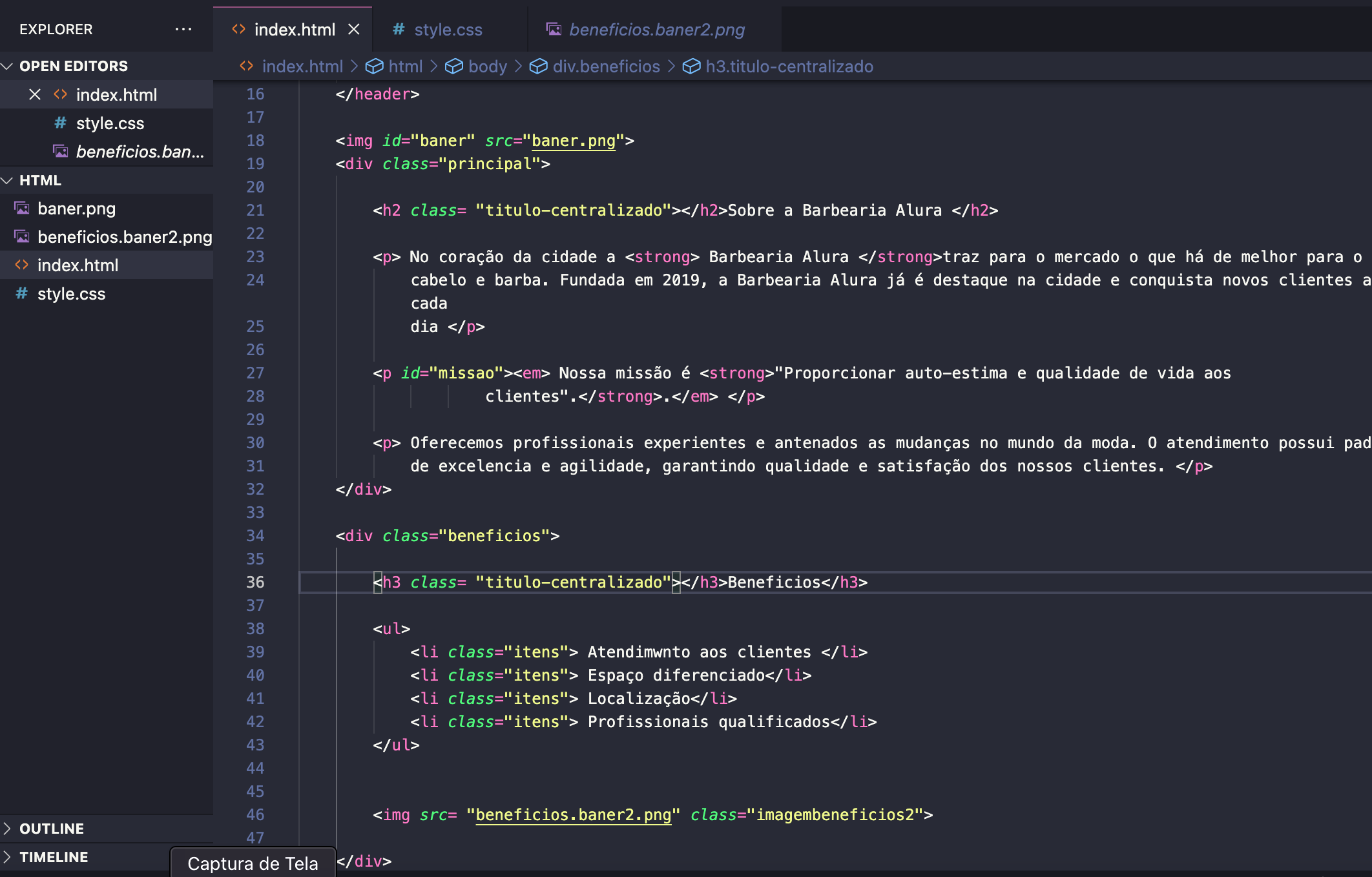Click the hash icon beside style.css in folder
This screenshot has width=1372, height=877.
21,293
